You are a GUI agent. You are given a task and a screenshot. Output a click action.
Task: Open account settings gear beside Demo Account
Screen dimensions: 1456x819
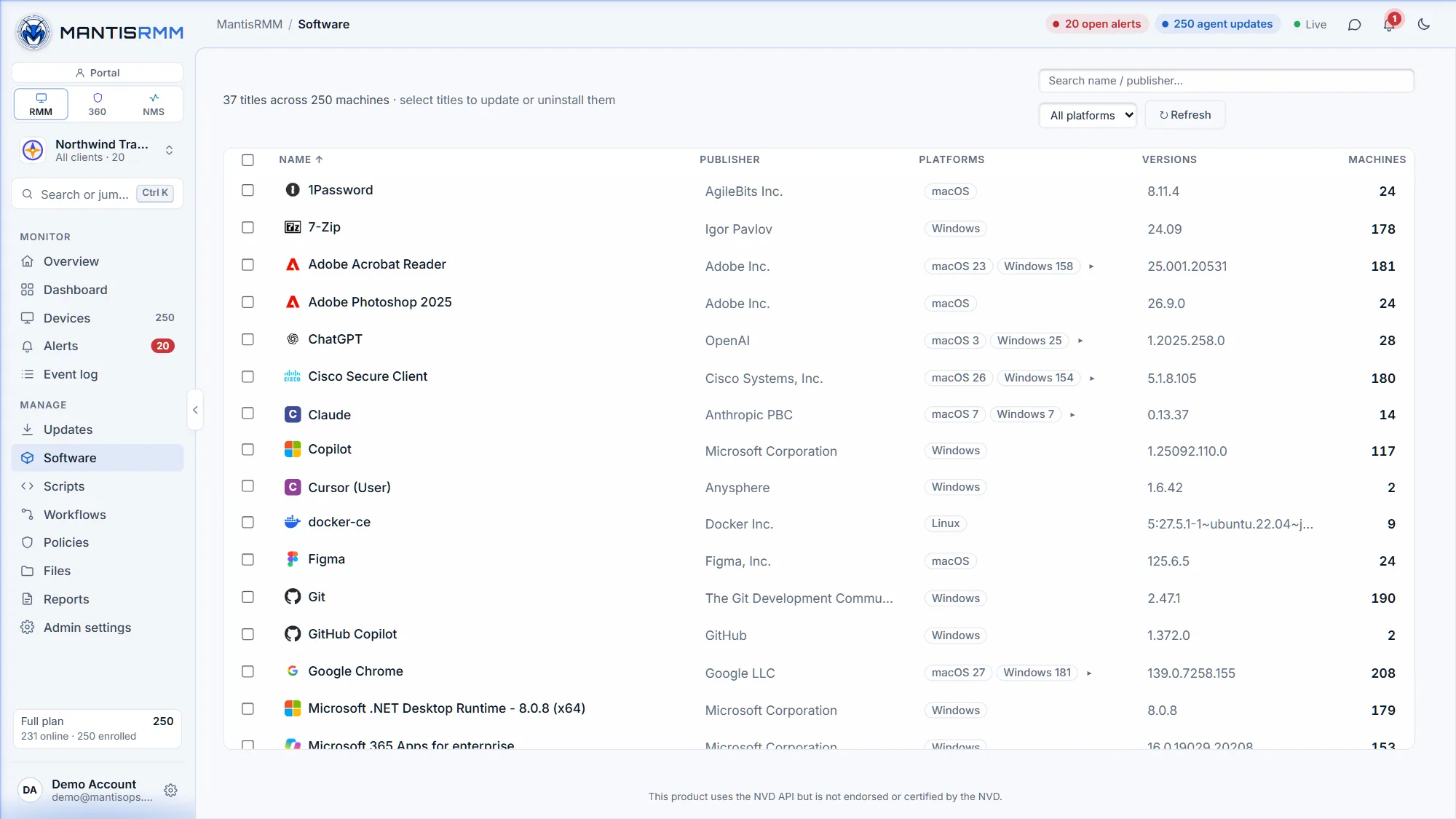point(170,791)
